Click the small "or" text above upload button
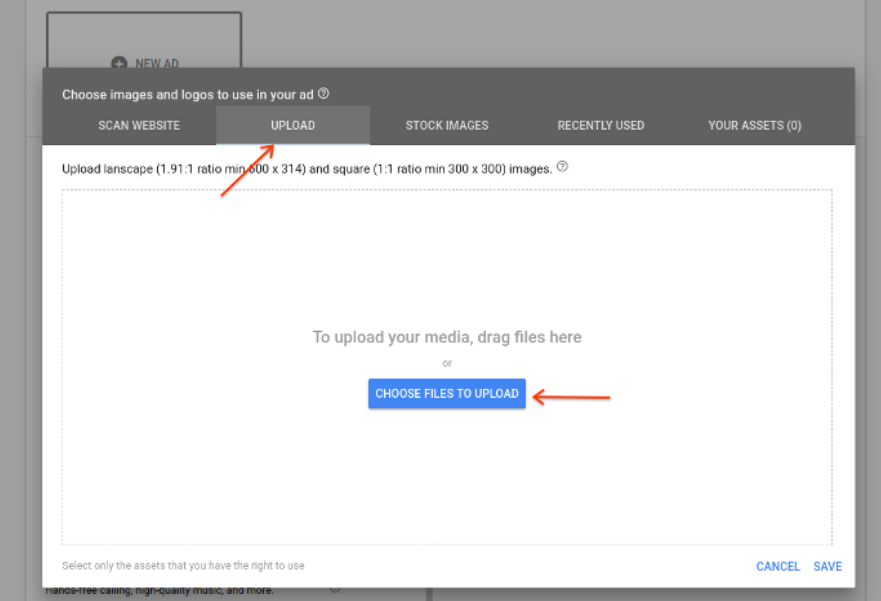This screenshot has height=601, width=881. coord(447,363)
